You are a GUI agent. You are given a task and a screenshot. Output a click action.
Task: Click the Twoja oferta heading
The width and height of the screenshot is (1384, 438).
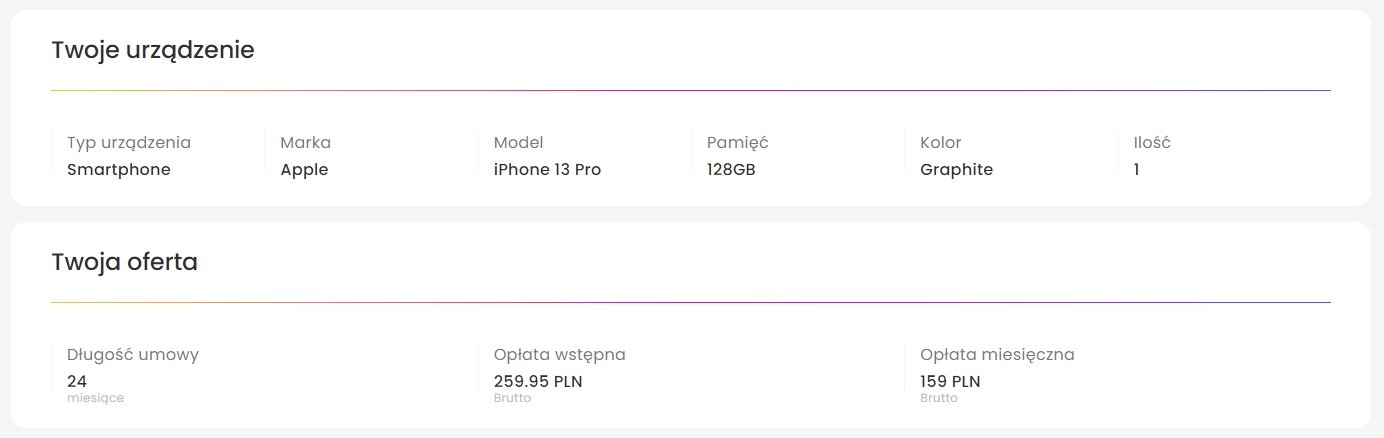click(124, 262)
